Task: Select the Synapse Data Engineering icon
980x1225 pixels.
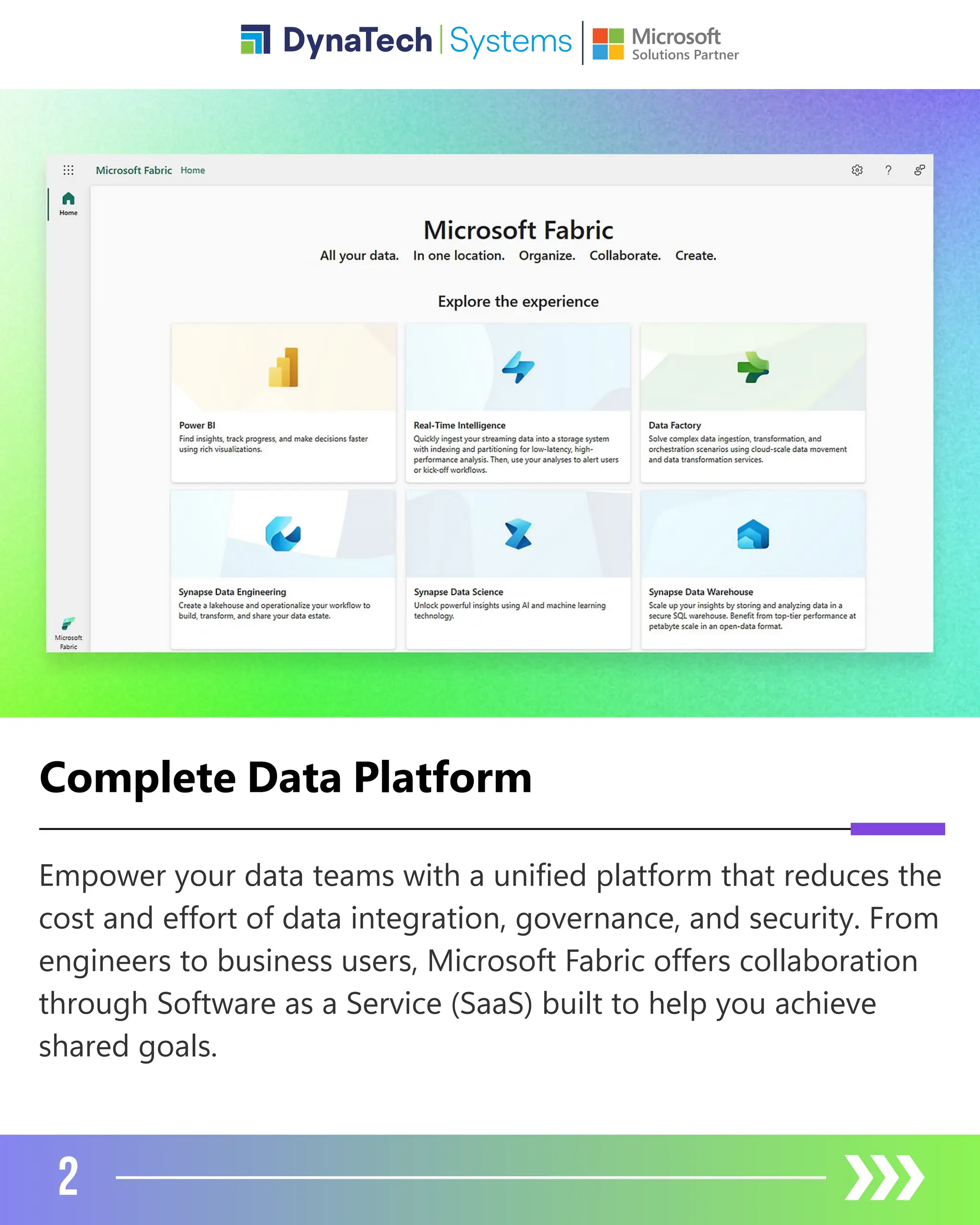Action: pyautogui.click(x=283, y=534)
